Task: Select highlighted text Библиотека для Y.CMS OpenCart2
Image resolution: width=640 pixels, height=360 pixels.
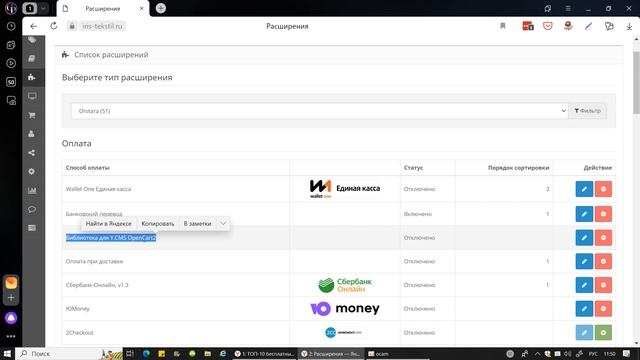Action: coord(111,238)
